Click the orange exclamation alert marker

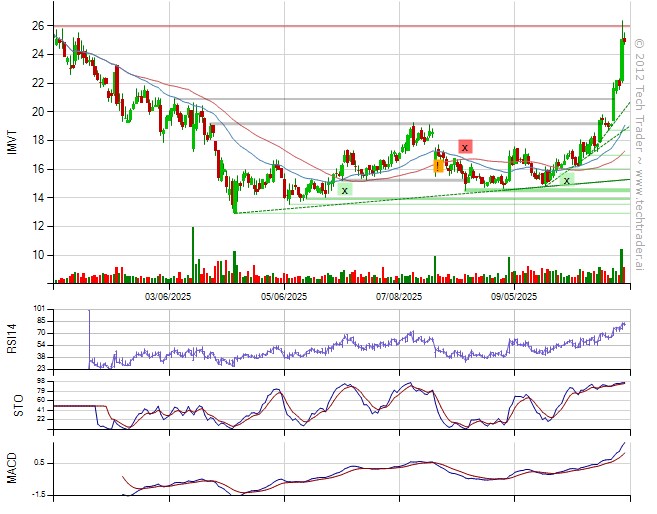pyautogui.click(x=439, y=165)
